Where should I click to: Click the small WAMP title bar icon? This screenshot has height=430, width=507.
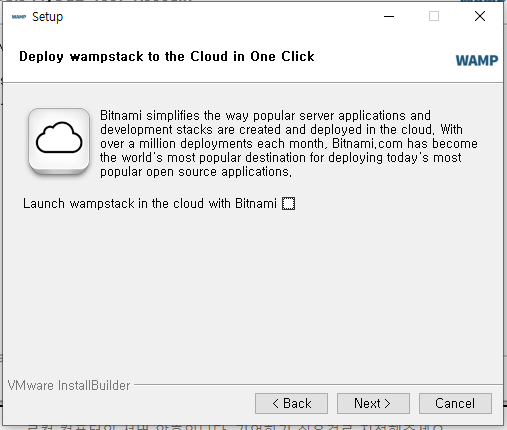(19, 17)
